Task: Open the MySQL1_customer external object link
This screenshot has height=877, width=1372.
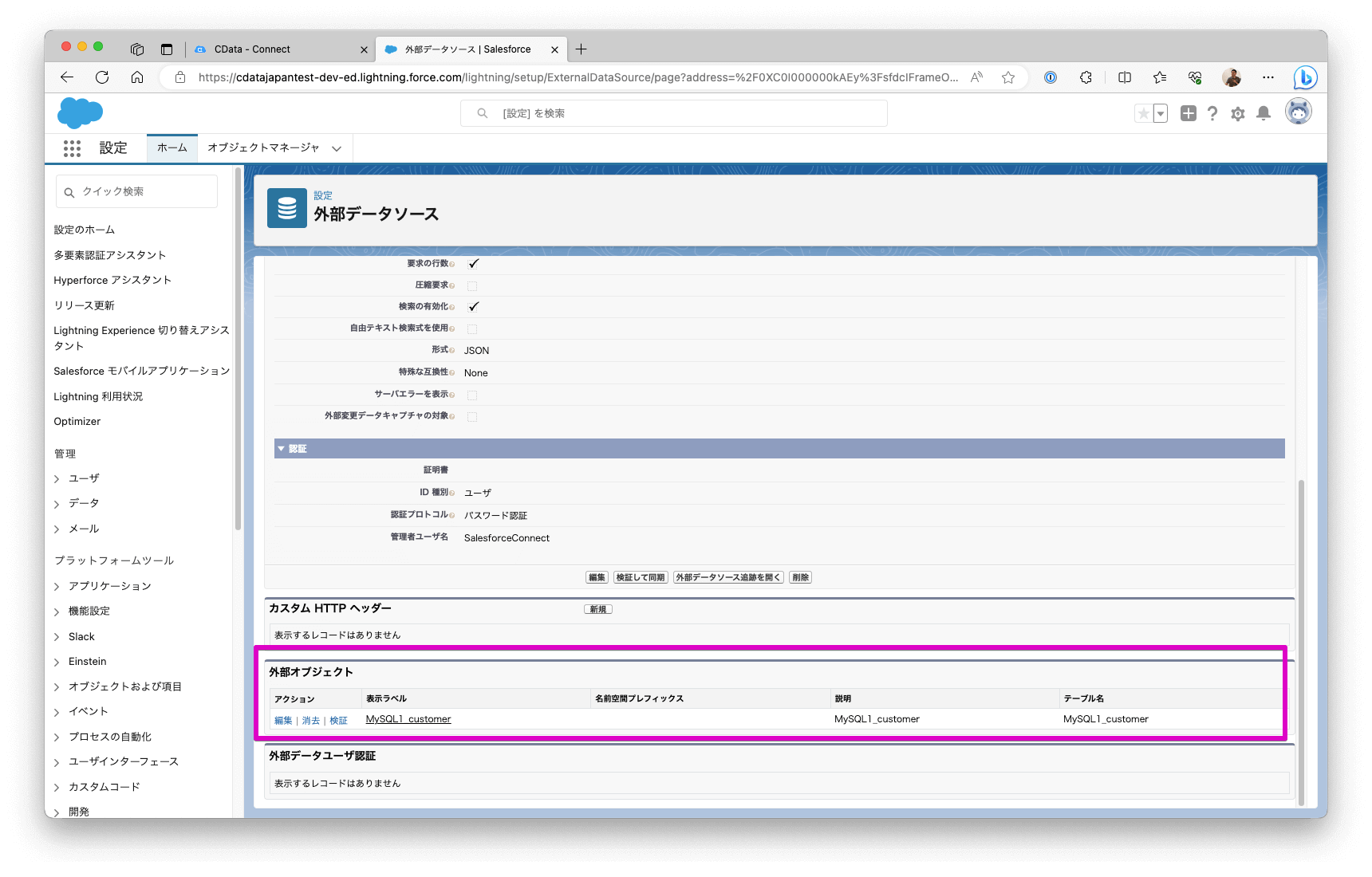Action: coord(408,719)
